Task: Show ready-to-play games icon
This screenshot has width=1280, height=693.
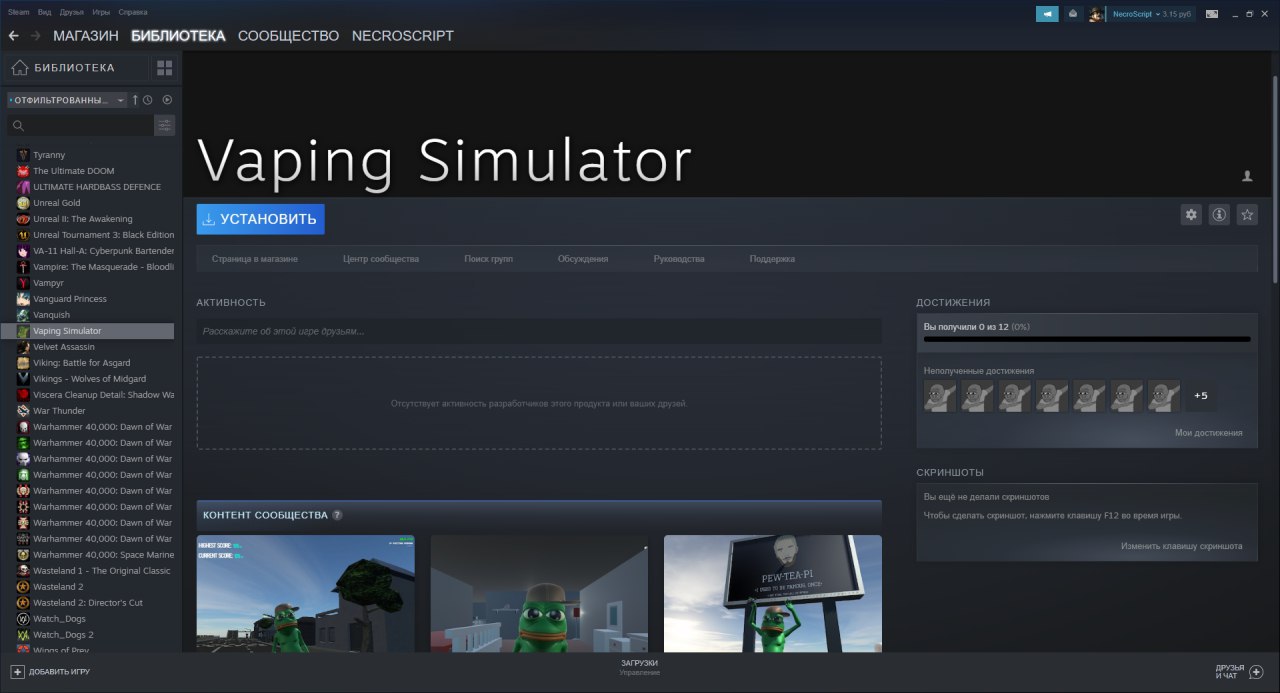Action: point(167,100)
